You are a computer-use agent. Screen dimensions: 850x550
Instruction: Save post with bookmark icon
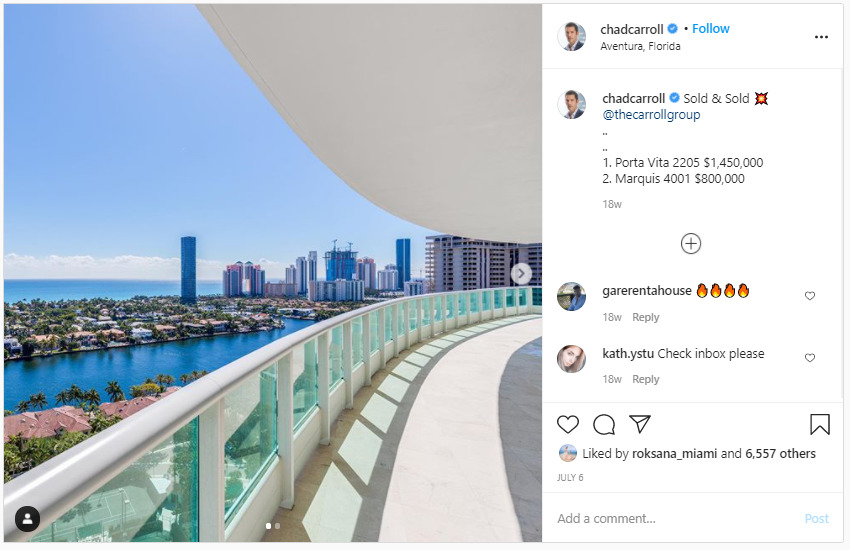pos(820,424)
